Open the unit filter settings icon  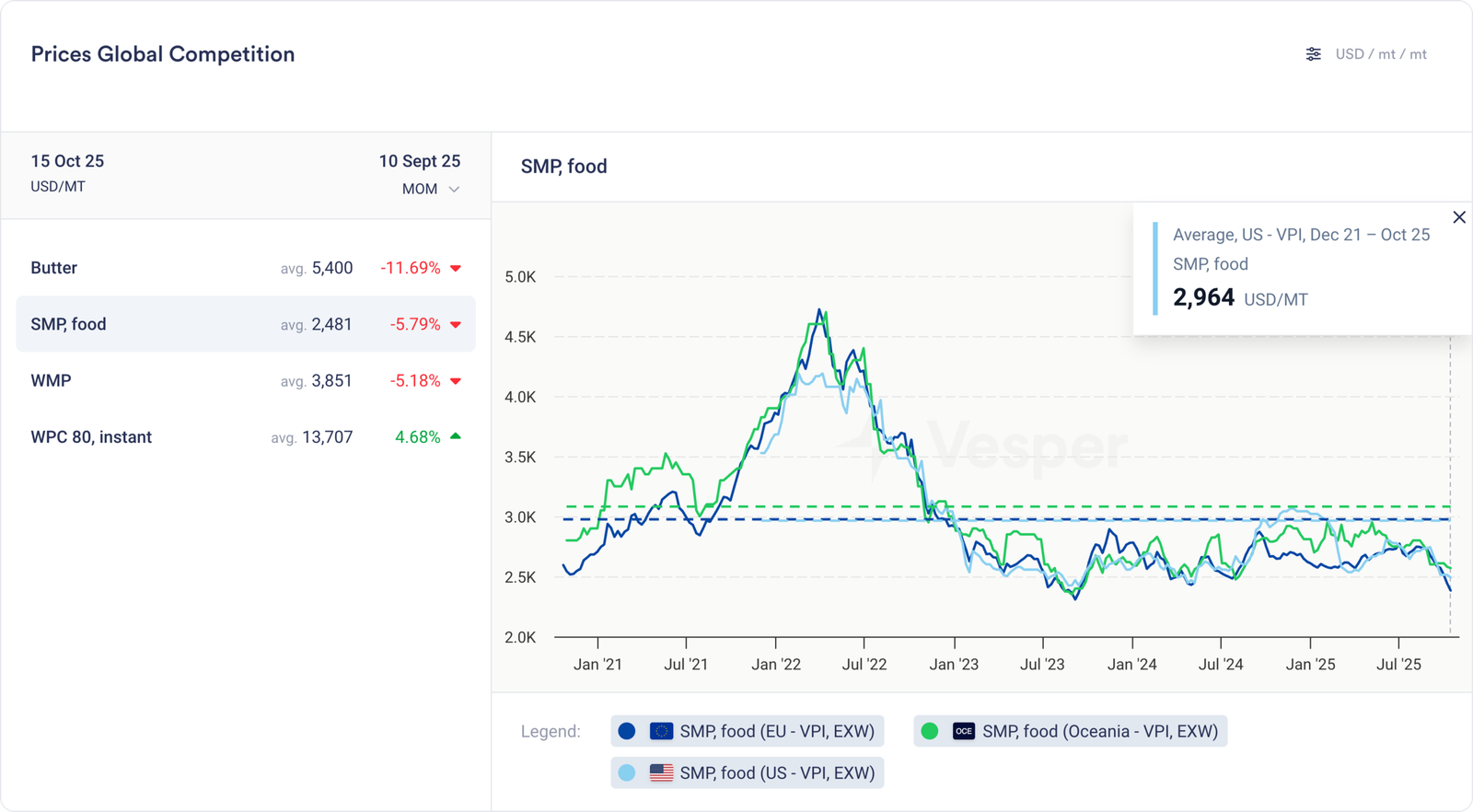1313,54
